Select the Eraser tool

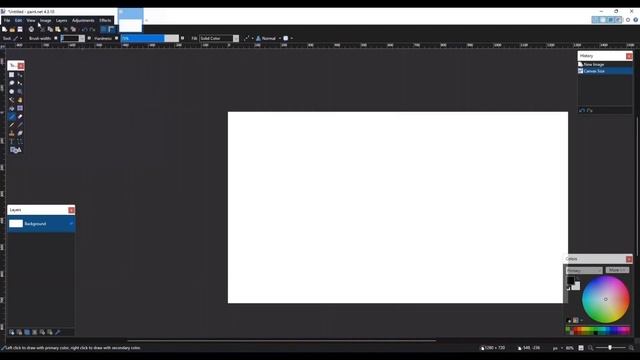(20, 116)
